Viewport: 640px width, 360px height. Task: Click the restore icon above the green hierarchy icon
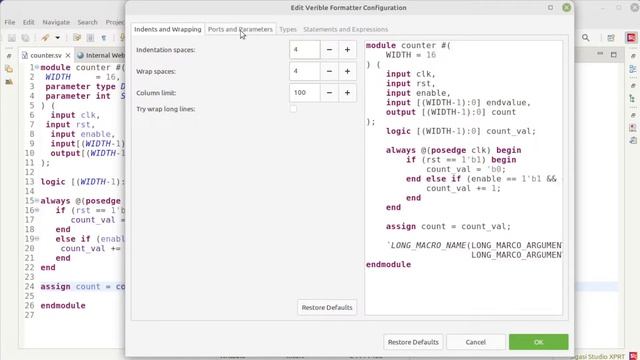[x=633, y=86]
